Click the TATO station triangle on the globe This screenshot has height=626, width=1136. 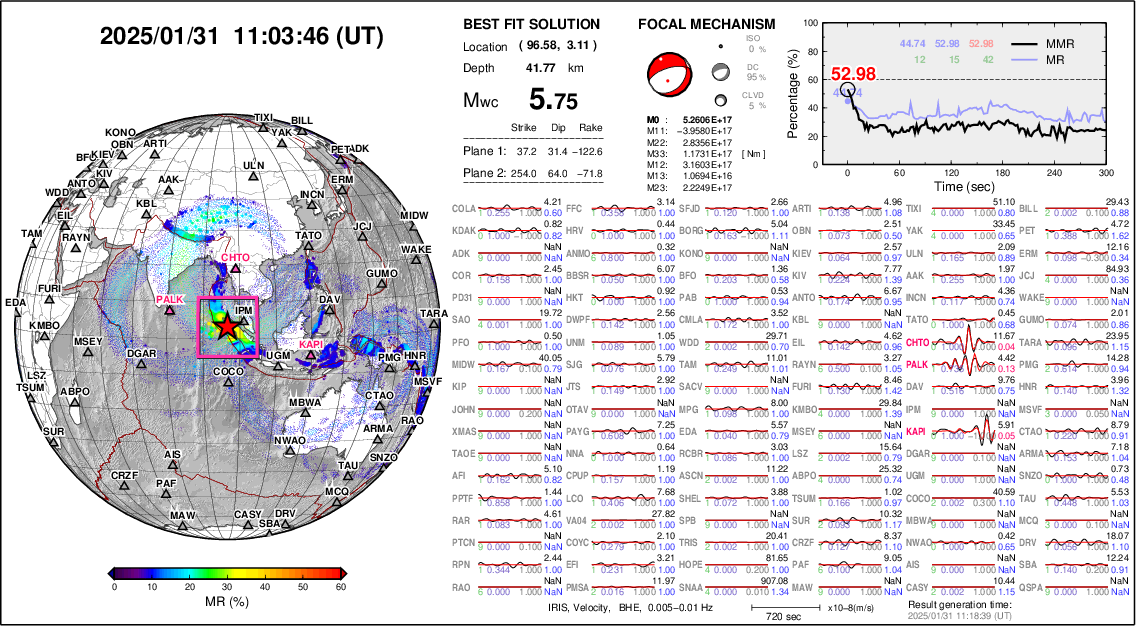click(309, 246)
